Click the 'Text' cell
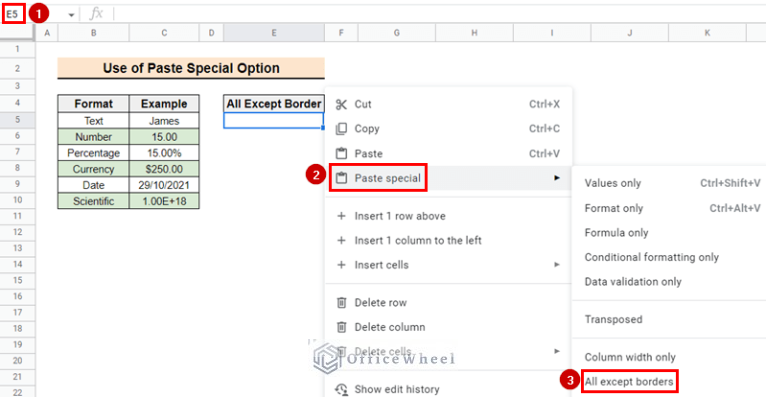Viewport: 766px width, 397px height. 93,121
